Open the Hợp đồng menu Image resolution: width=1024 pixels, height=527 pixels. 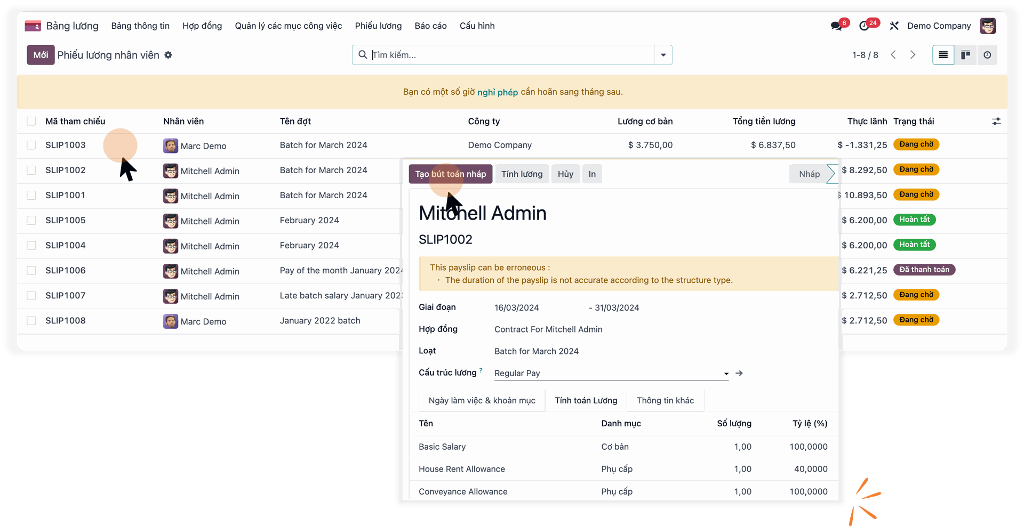click(202, 26)
